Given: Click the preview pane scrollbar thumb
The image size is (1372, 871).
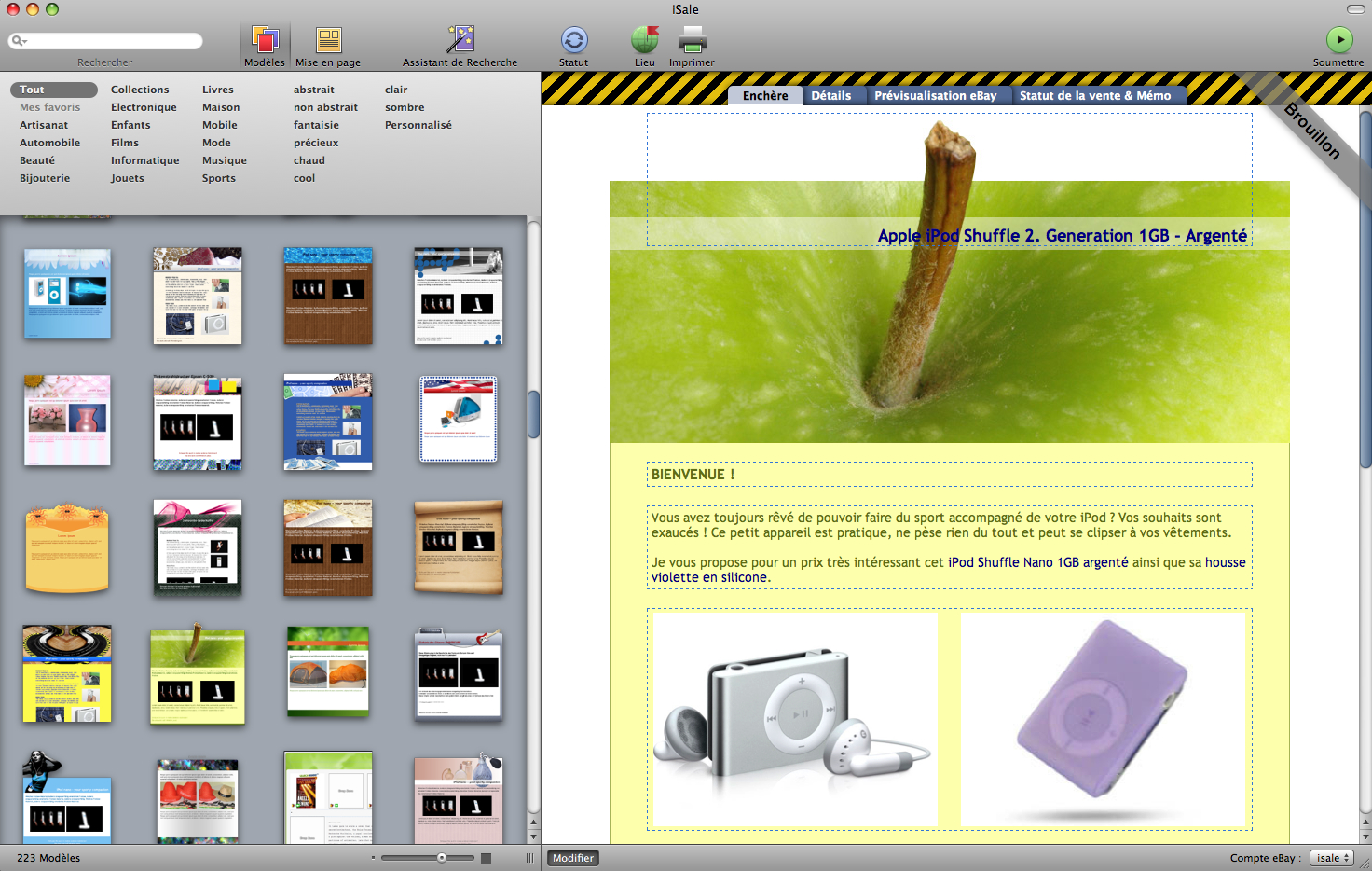Looking at the screenshot, I should [1365, 289].
